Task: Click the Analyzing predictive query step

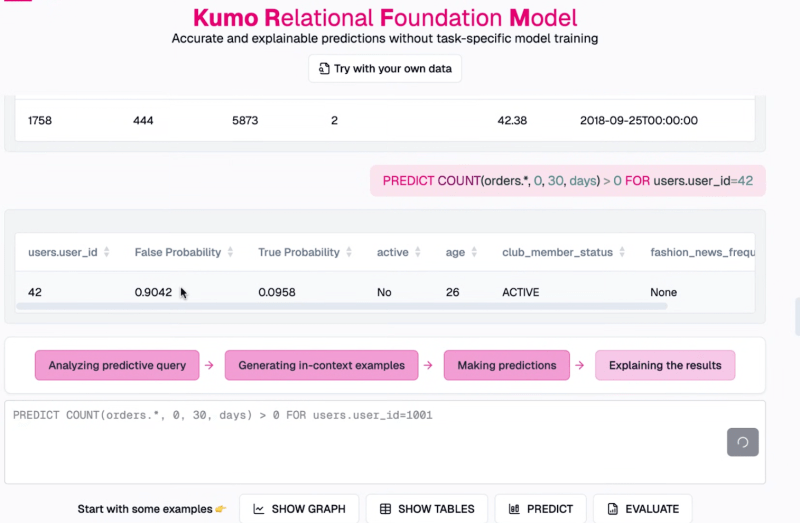Action: click(x=117, y=365)
